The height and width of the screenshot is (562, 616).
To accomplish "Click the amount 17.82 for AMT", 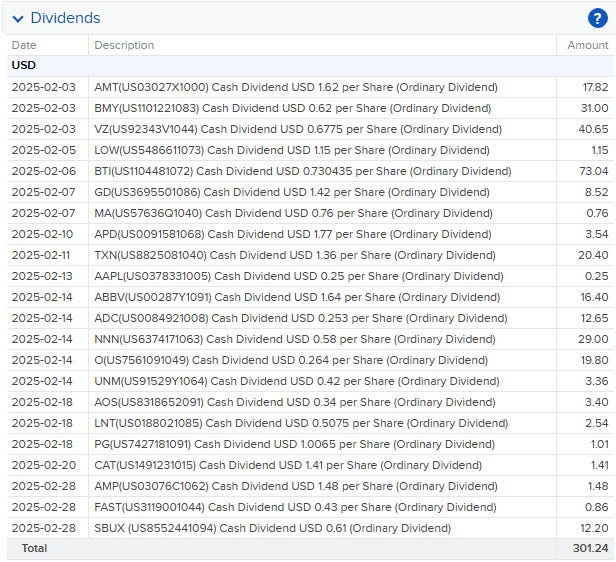I will [596, 87].
